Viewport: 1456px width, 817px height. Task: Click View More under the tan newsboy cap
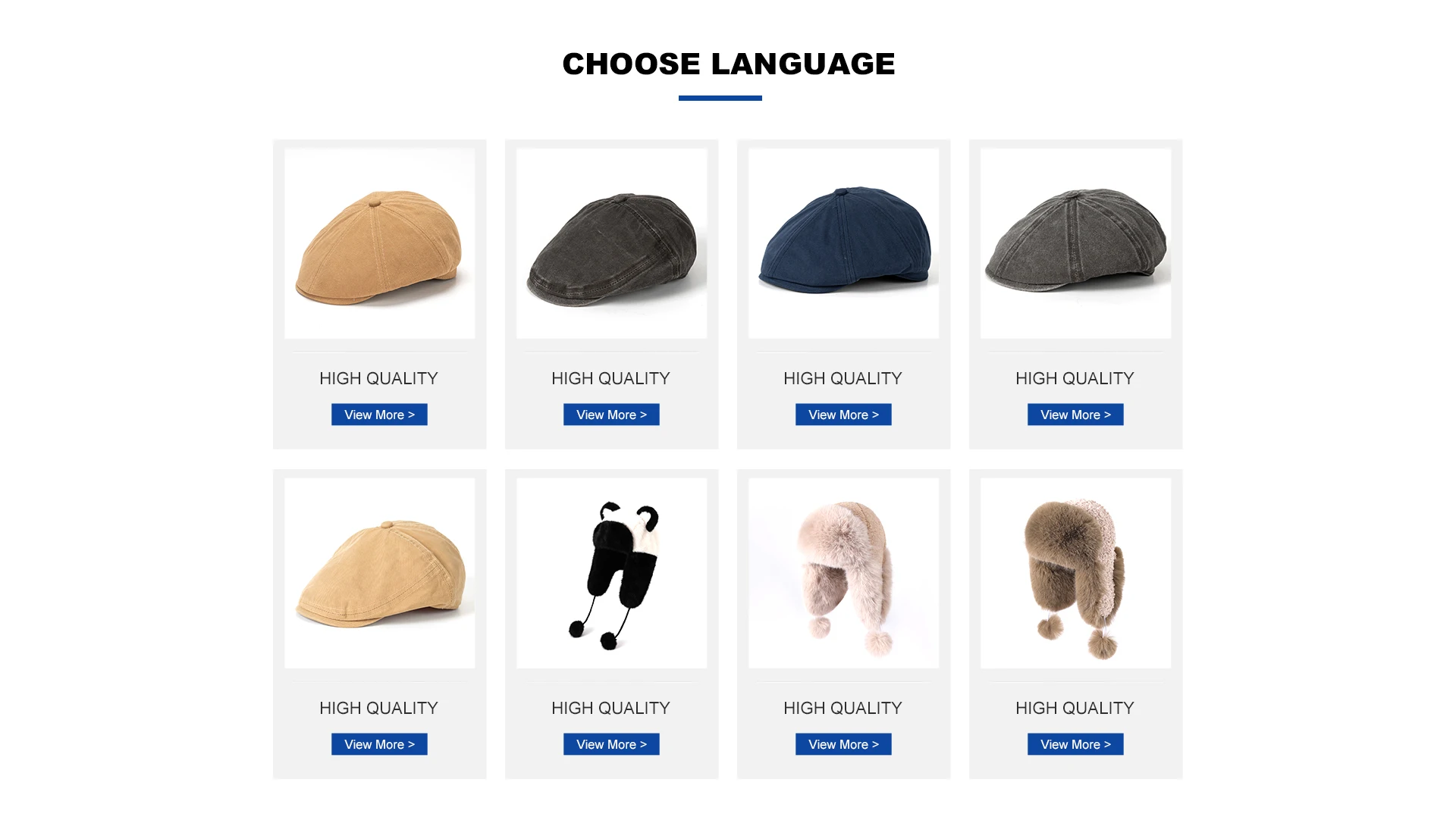tap(379, 415)
